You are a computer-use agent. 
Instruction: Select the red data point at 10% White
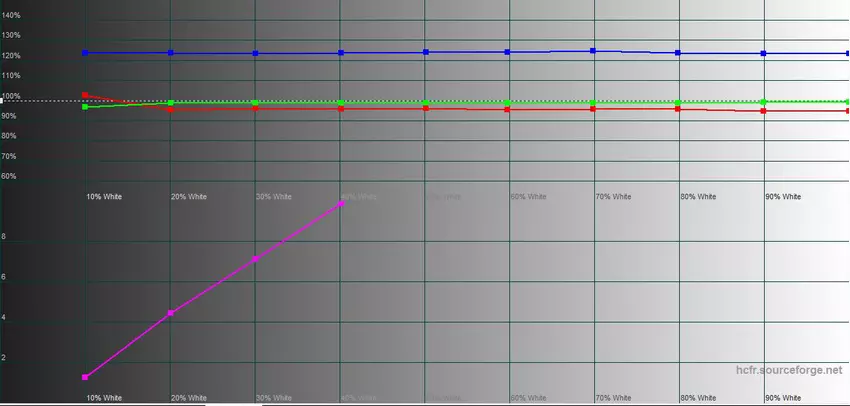coord(86,95)
